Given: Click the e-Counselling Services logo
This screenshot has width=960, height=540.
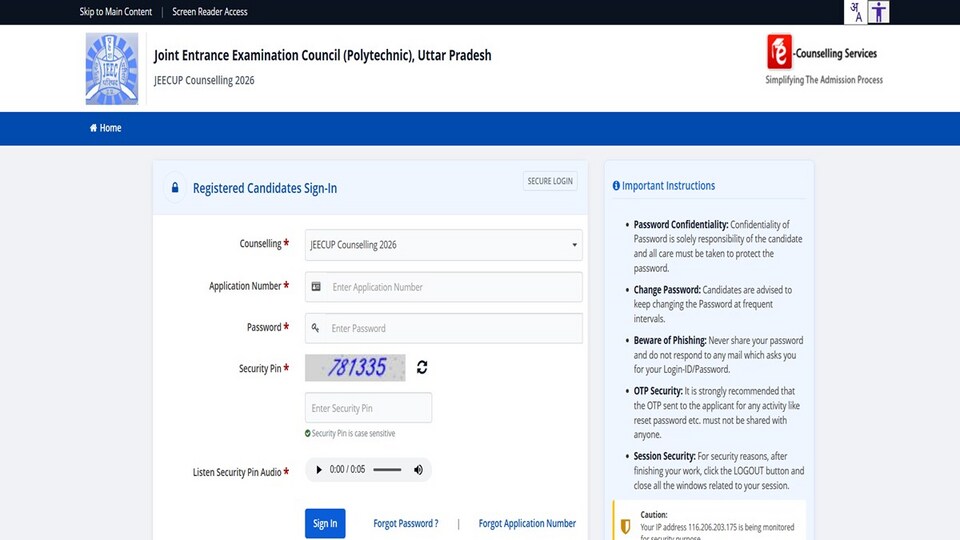Looking at the screenshot, I should [x=822, y=52].
